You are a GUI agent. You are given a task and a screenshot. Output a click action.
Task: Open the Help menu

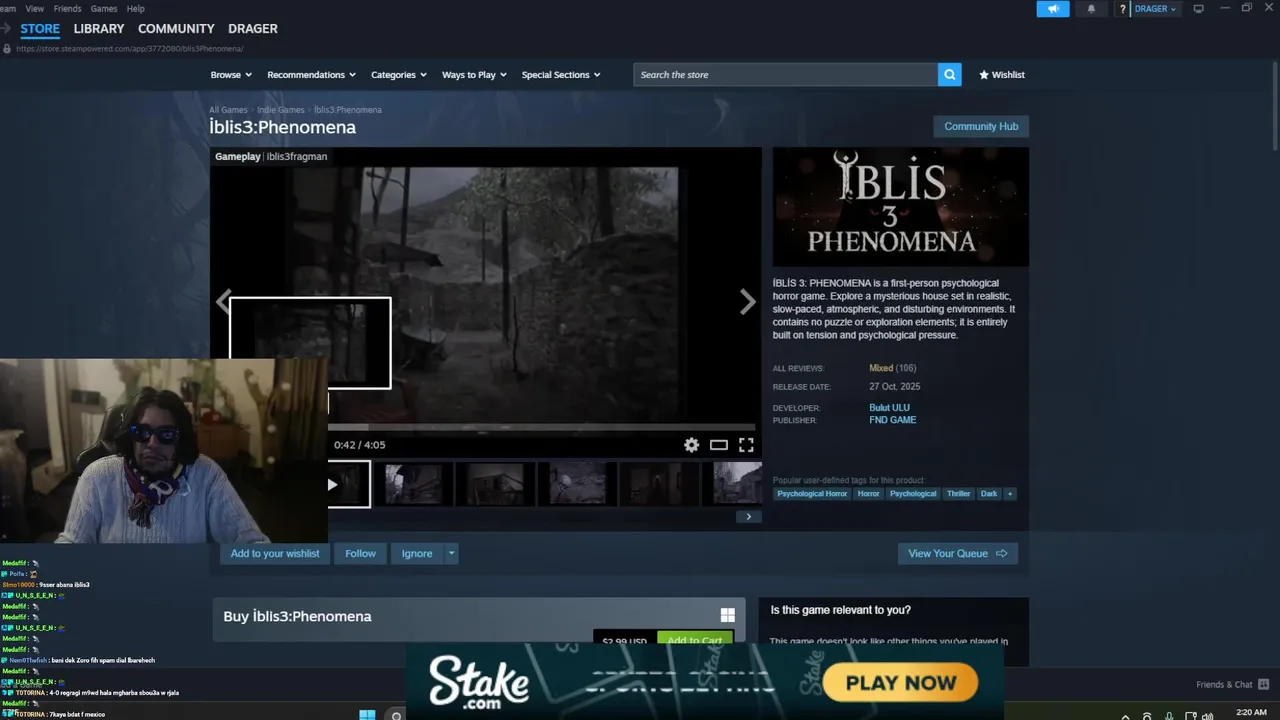[x=135, y=9]
